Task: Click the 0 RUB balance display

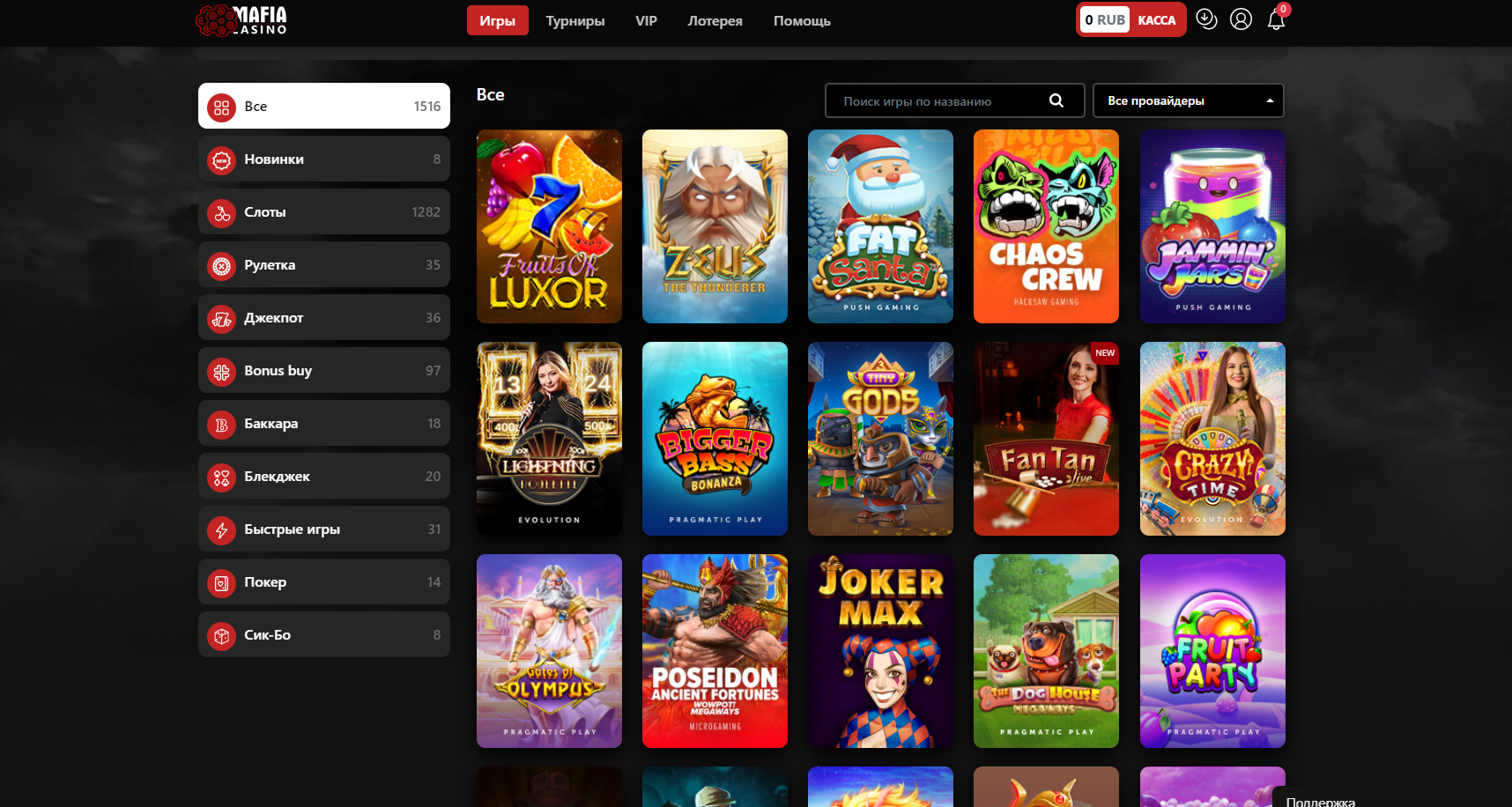Action: (1105, 19)
